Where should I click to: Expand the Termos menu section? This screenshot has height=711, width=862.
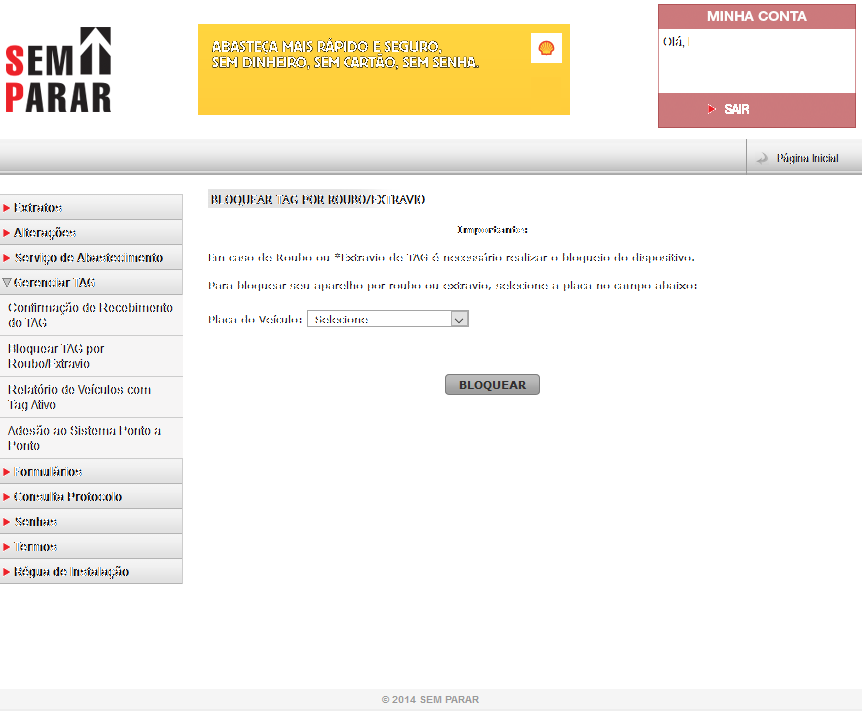tap(91, 547)
